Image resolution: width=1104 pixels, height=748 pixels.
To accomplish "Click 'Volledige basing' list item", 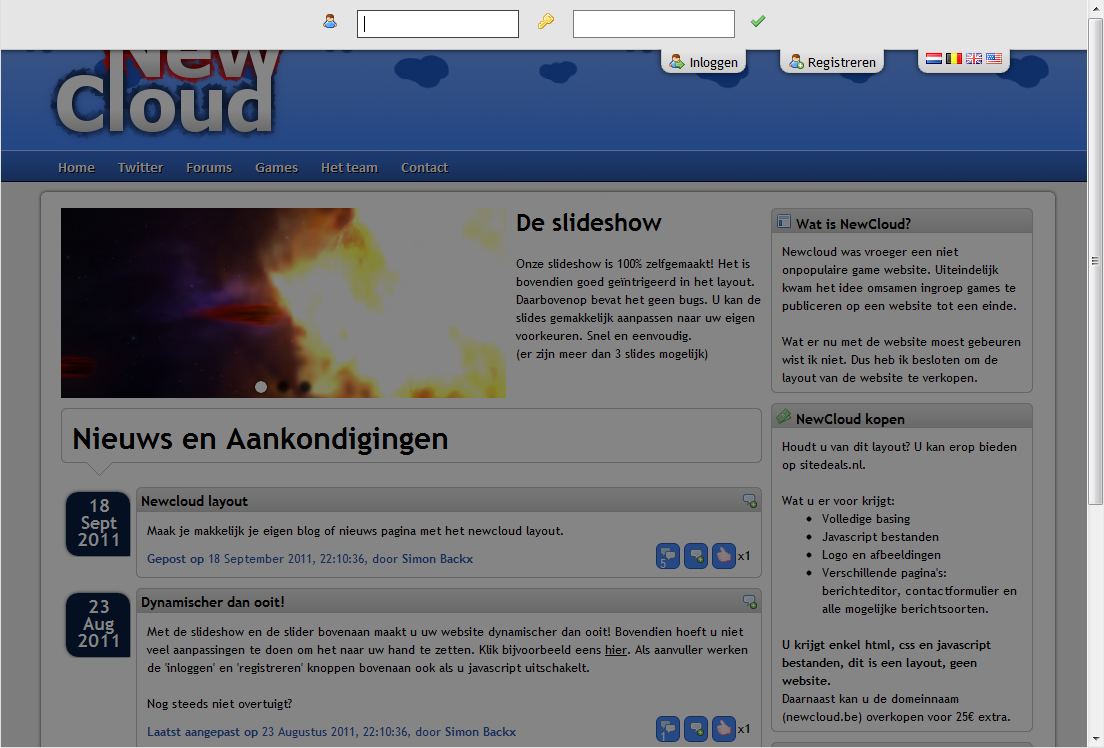I will (x=866, y=518).
